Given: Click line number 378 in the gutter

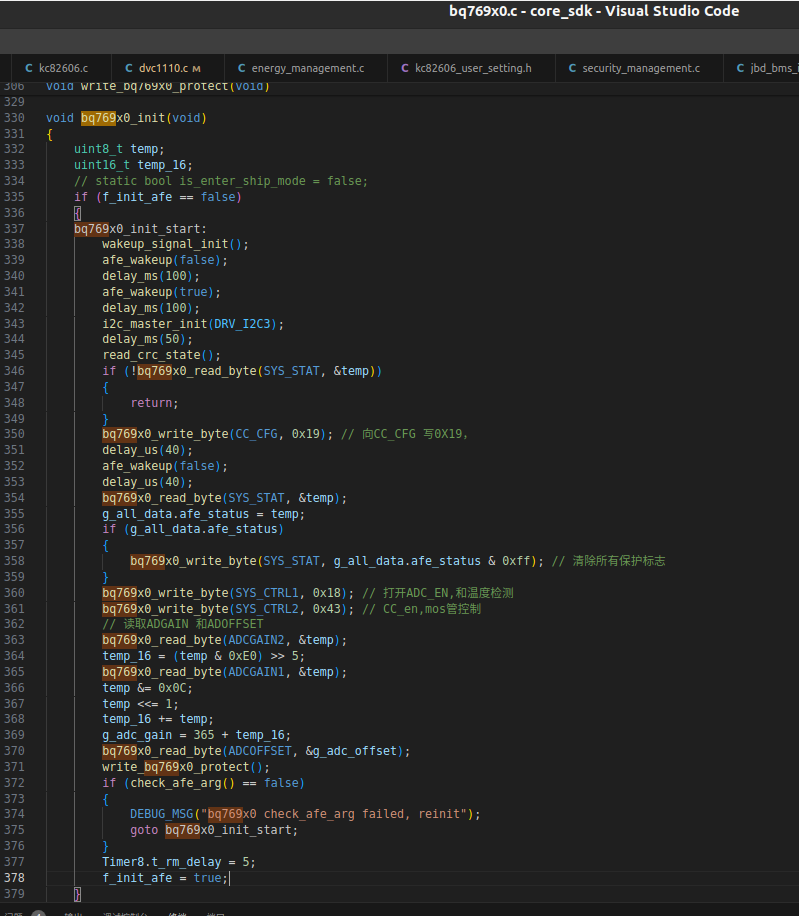Looking at the screenshot, I should point(14,877).
